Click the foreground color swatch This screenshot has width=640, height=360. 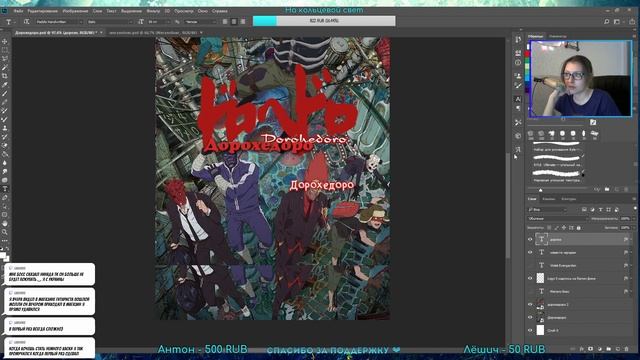[x=3, y=256]
